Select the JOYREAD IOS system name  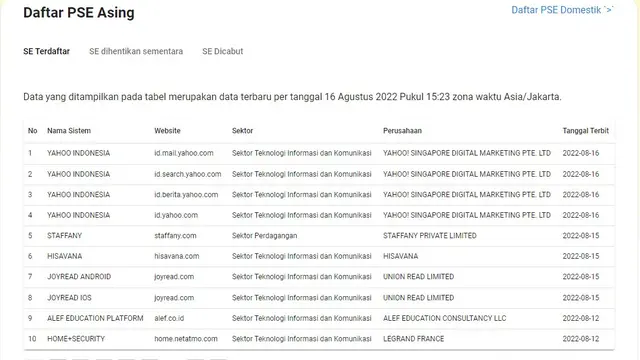coord(69,298)
